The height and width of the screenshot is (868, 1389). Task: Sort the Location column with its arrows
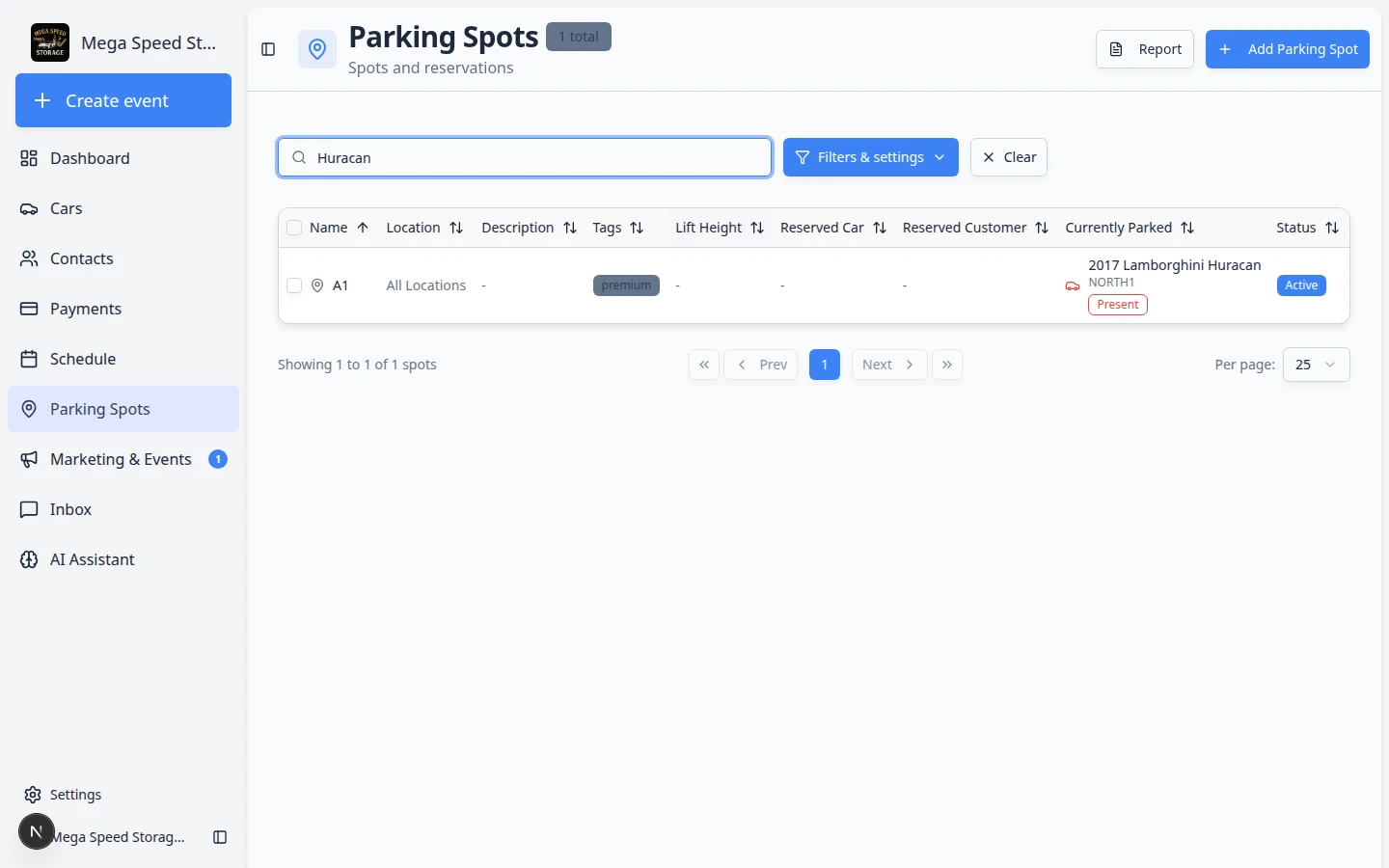456,228
